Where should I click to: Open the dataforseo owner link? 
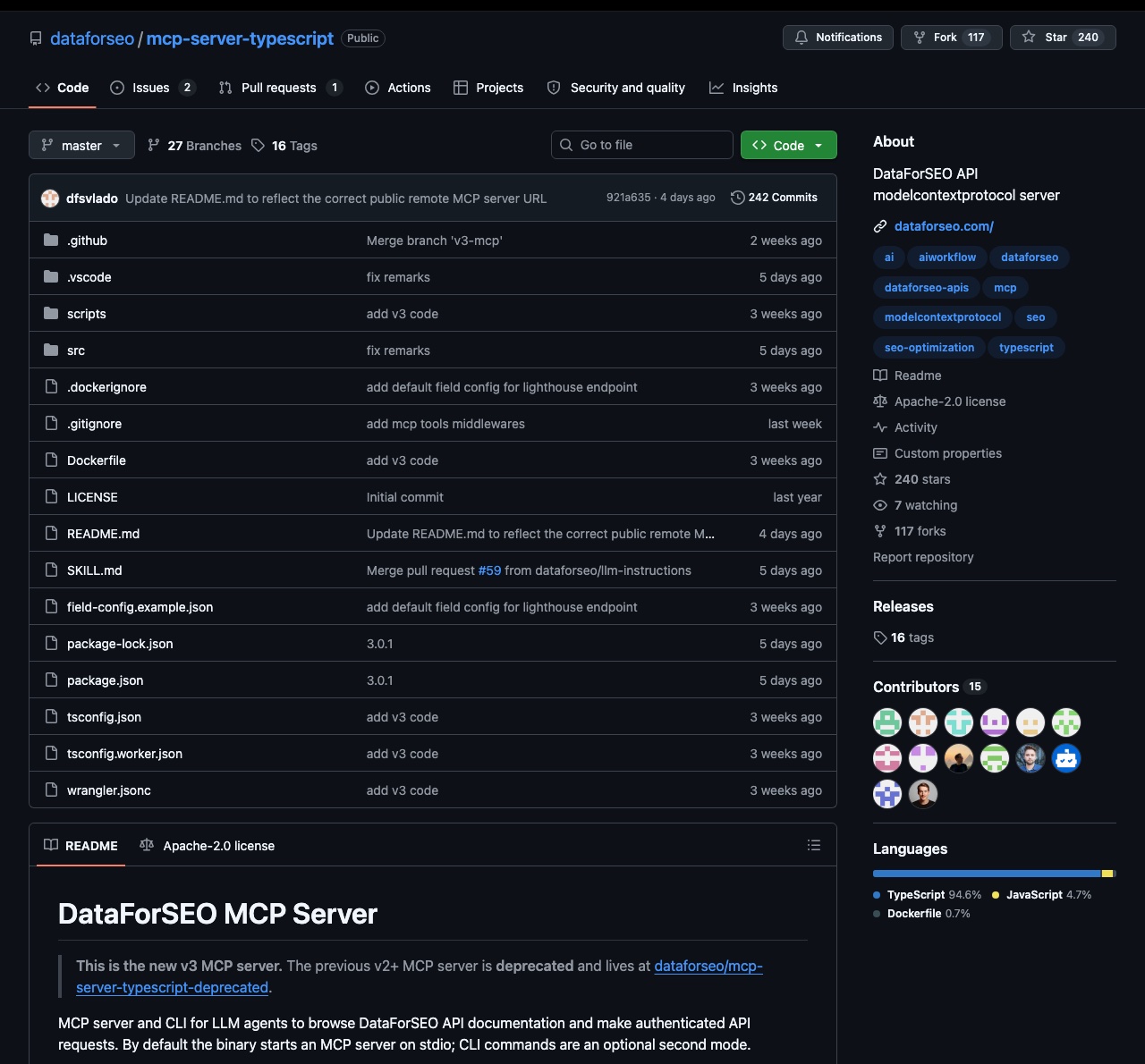pos(92,38)
